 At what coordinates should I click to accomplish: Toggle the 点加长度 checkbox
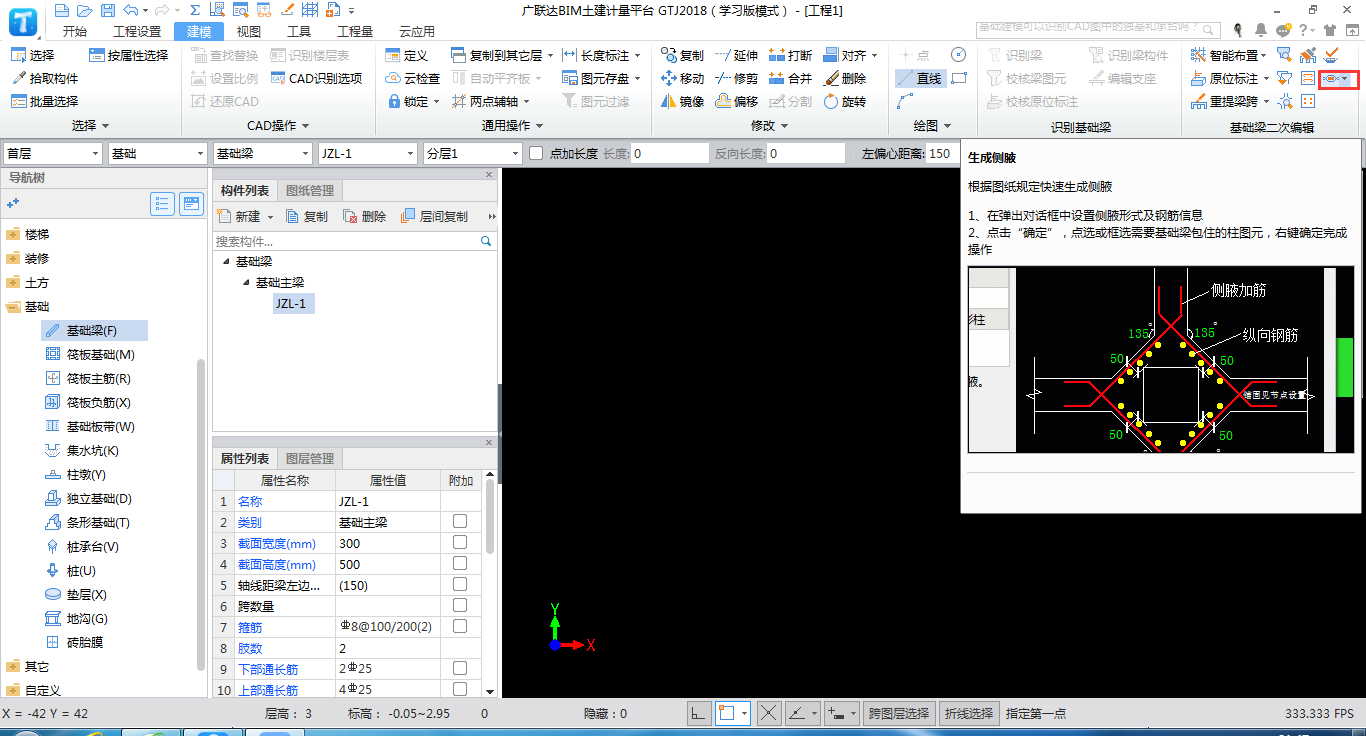coord(536,153)
